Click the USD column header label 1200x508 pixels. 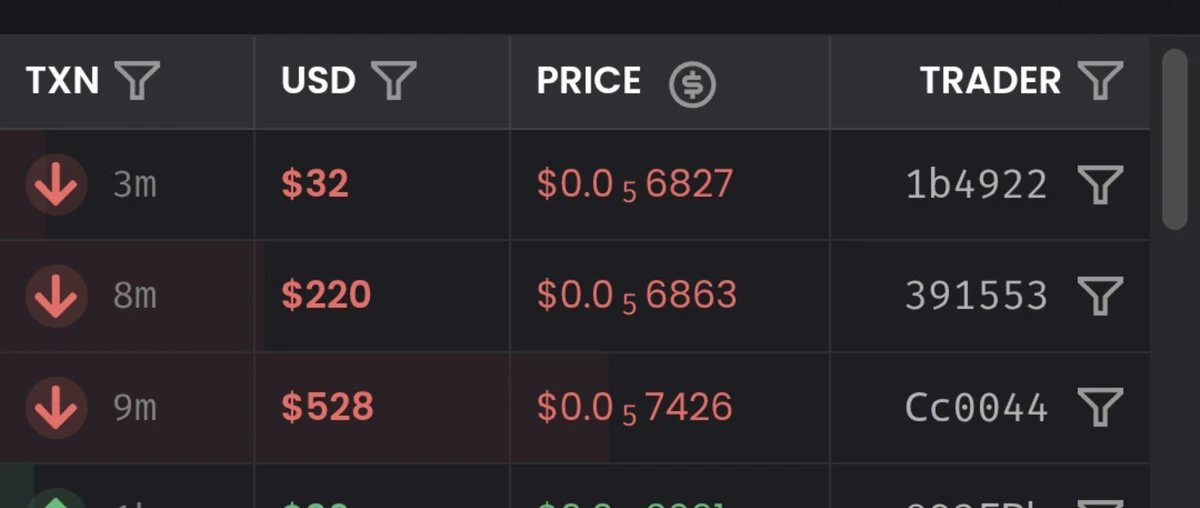click(318, 81)
